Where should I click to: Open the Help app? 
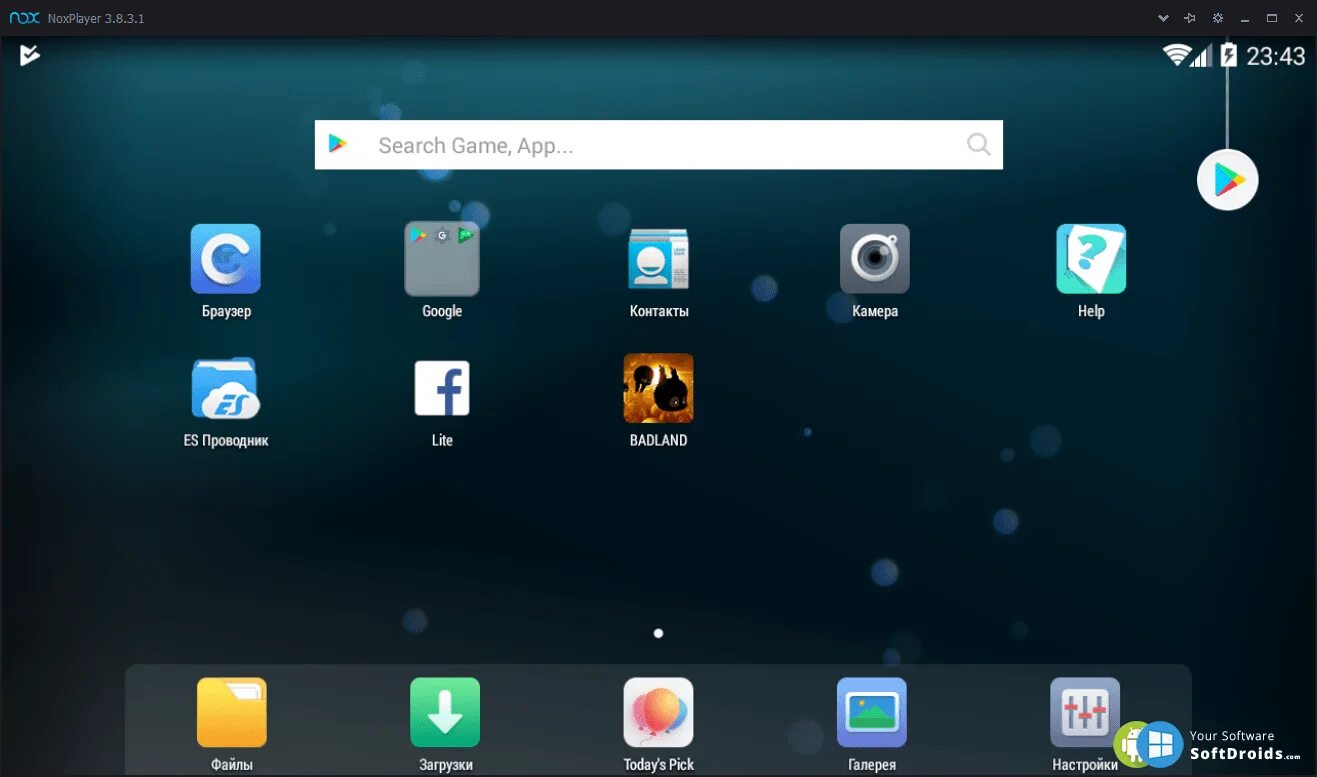pos(1091,259)
